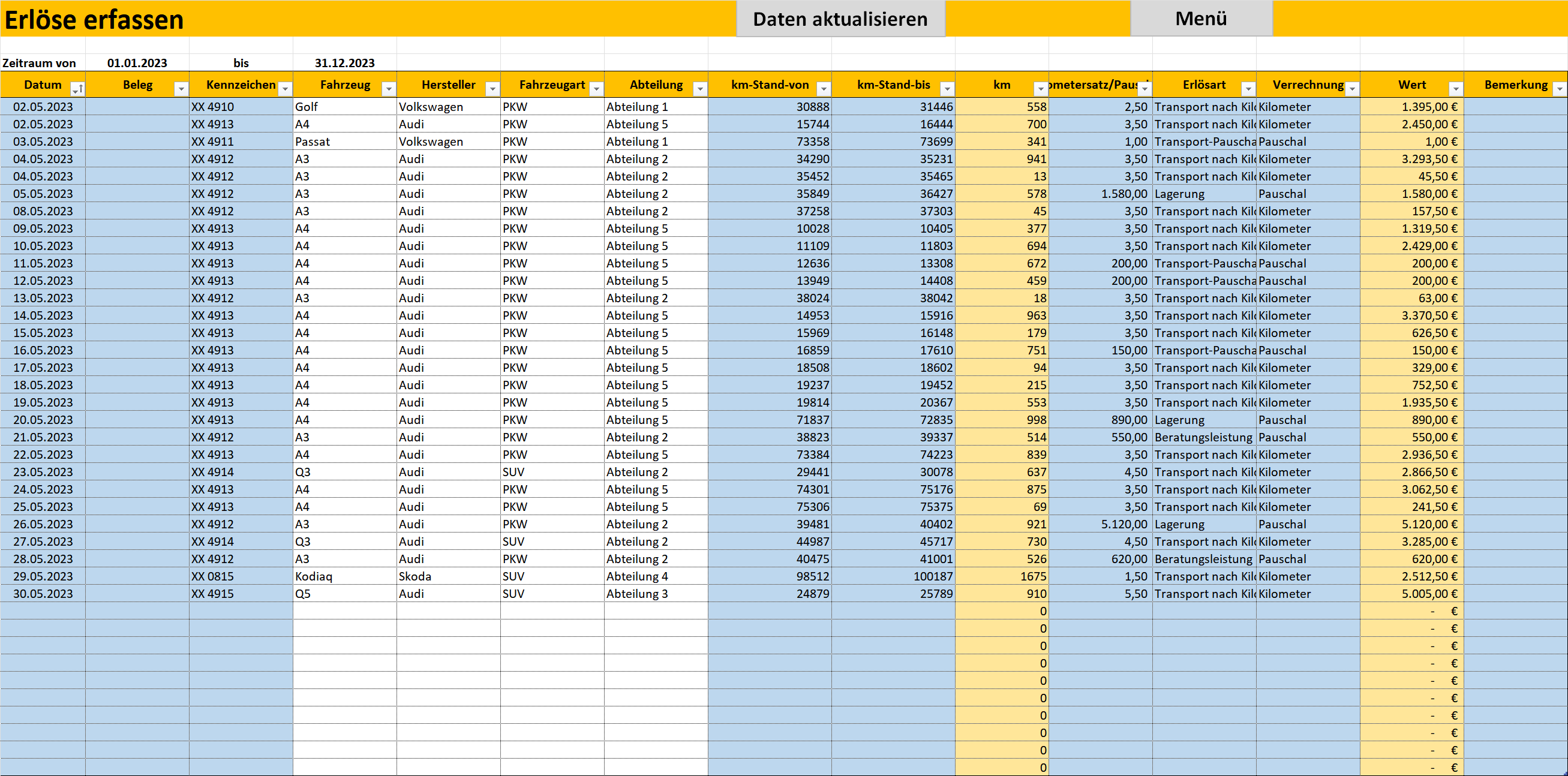Select km-Stand-bis value 100187
The height and width of the screenshot is (776, 1568).
[893, 576]
